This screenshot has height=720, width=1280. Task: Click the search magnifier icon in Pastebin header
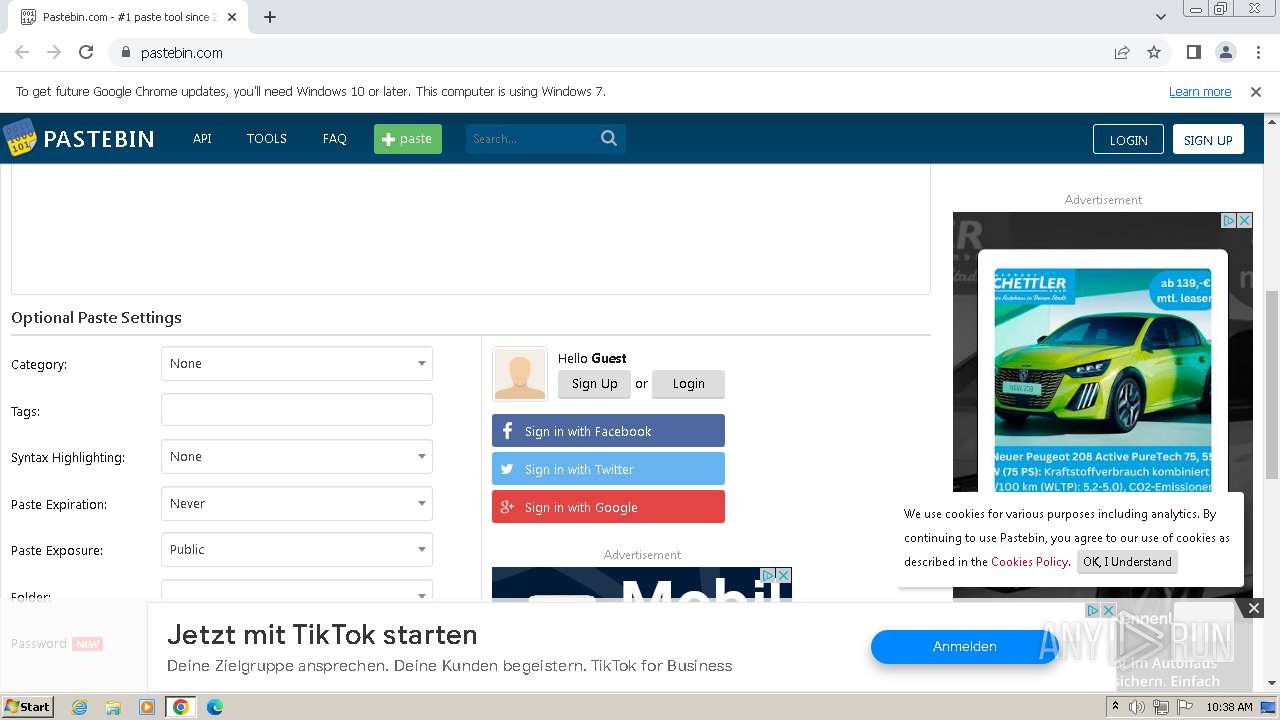pyautogui.click(x=609, y=138)
